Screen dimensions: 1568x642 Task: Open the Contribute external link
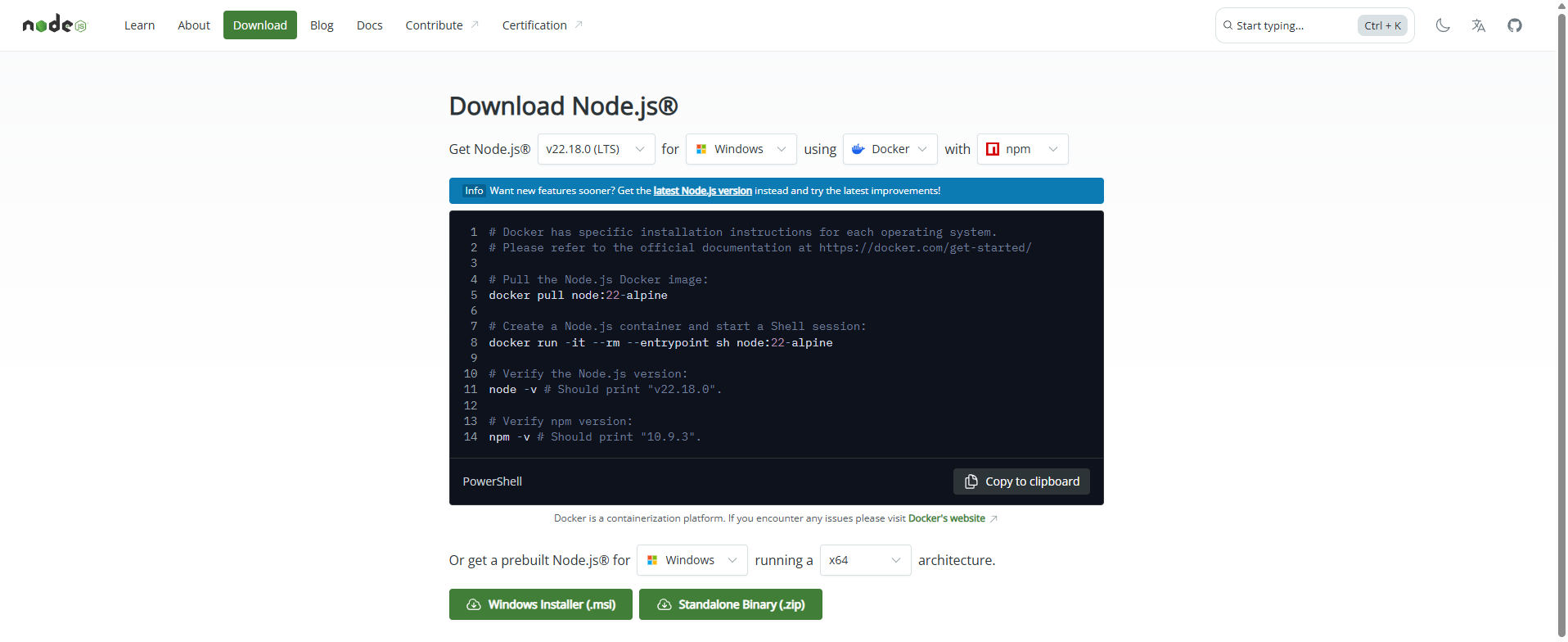(442, 25)
